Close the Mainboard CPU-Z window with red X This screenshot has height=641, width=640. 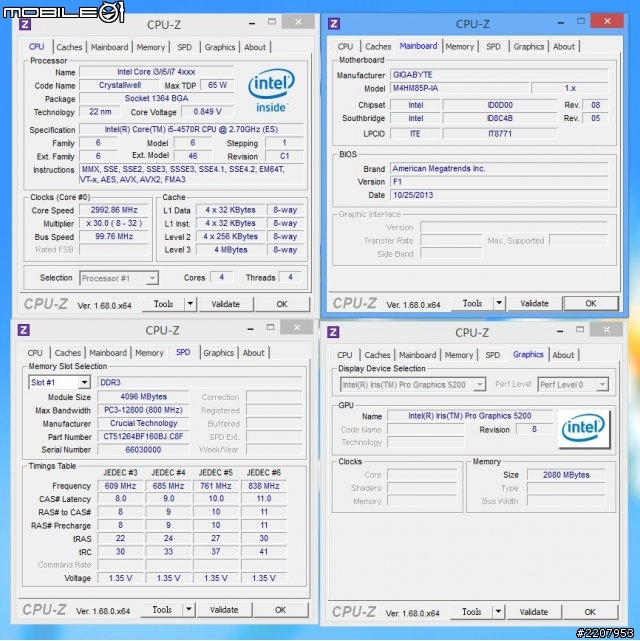[607, 21]
